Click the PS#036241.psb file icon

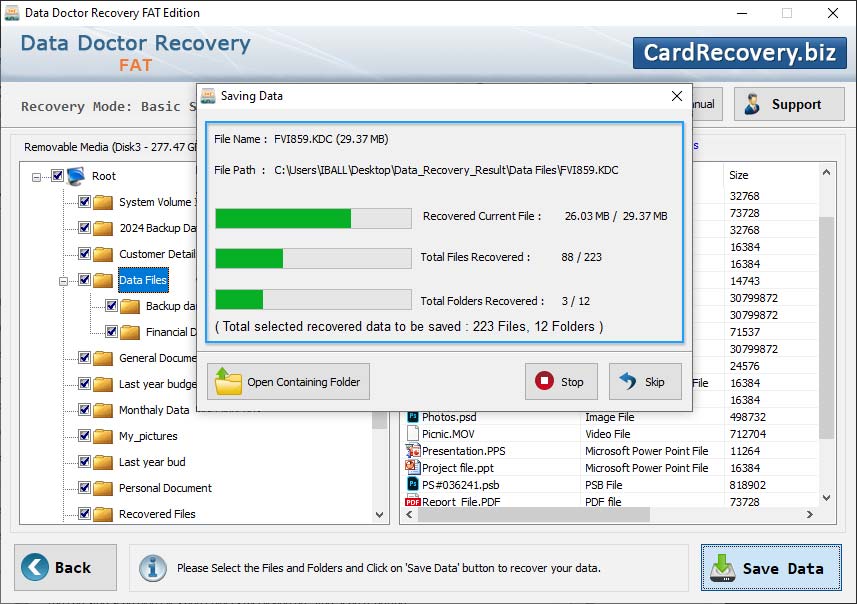pyautogui.click(x=413, y=484)
